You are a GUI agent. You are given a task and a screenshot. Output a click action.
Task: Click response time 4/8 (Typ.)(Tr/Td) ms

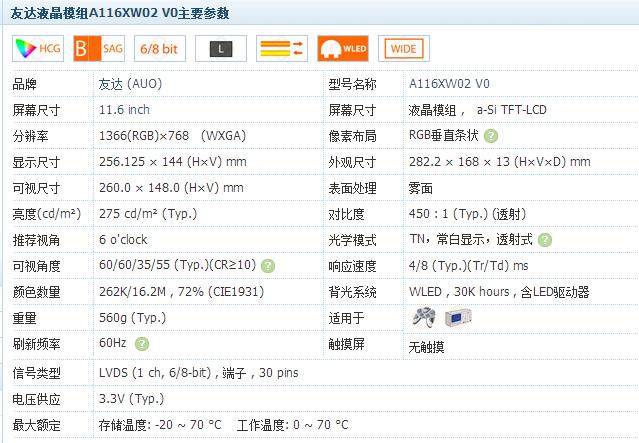(x=469, y=266)
